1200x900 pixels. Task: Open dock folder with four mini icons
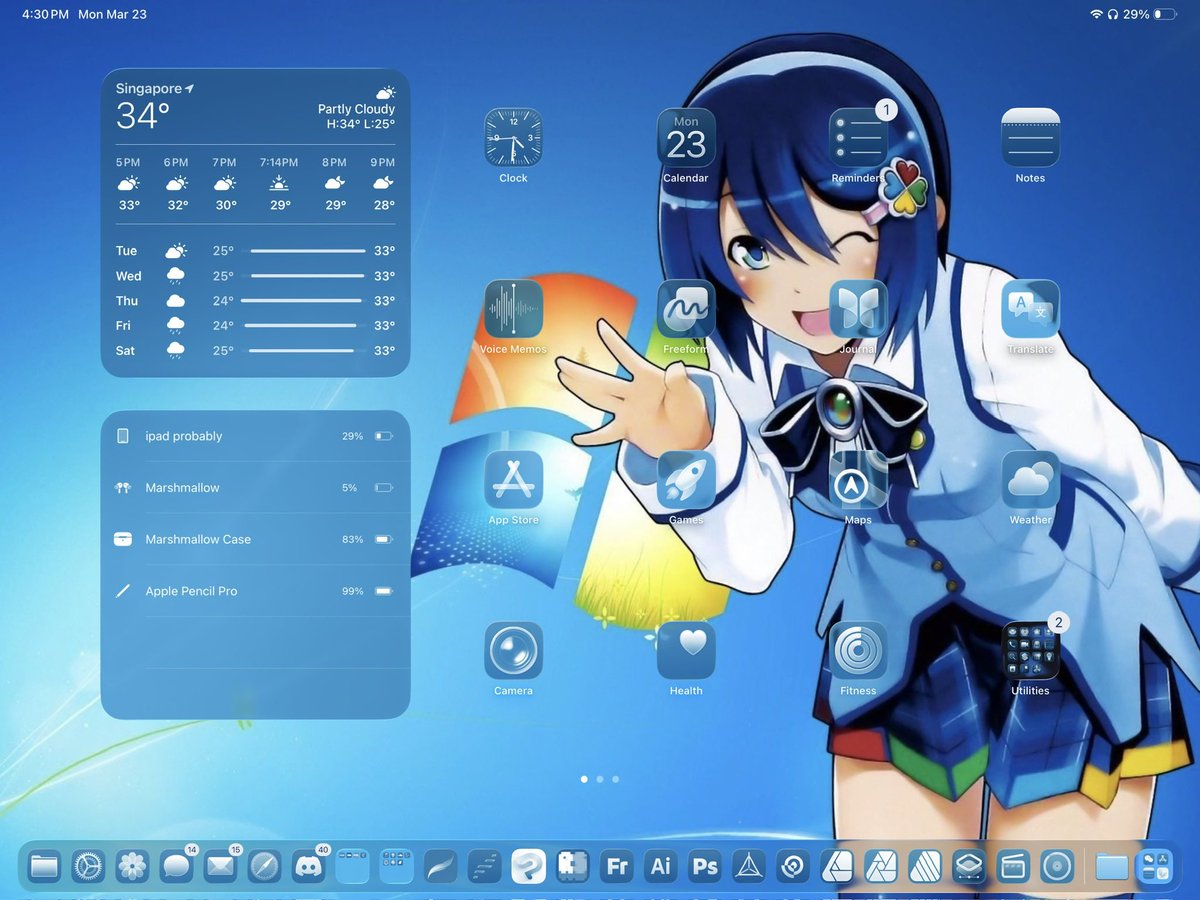click(353, 866)
